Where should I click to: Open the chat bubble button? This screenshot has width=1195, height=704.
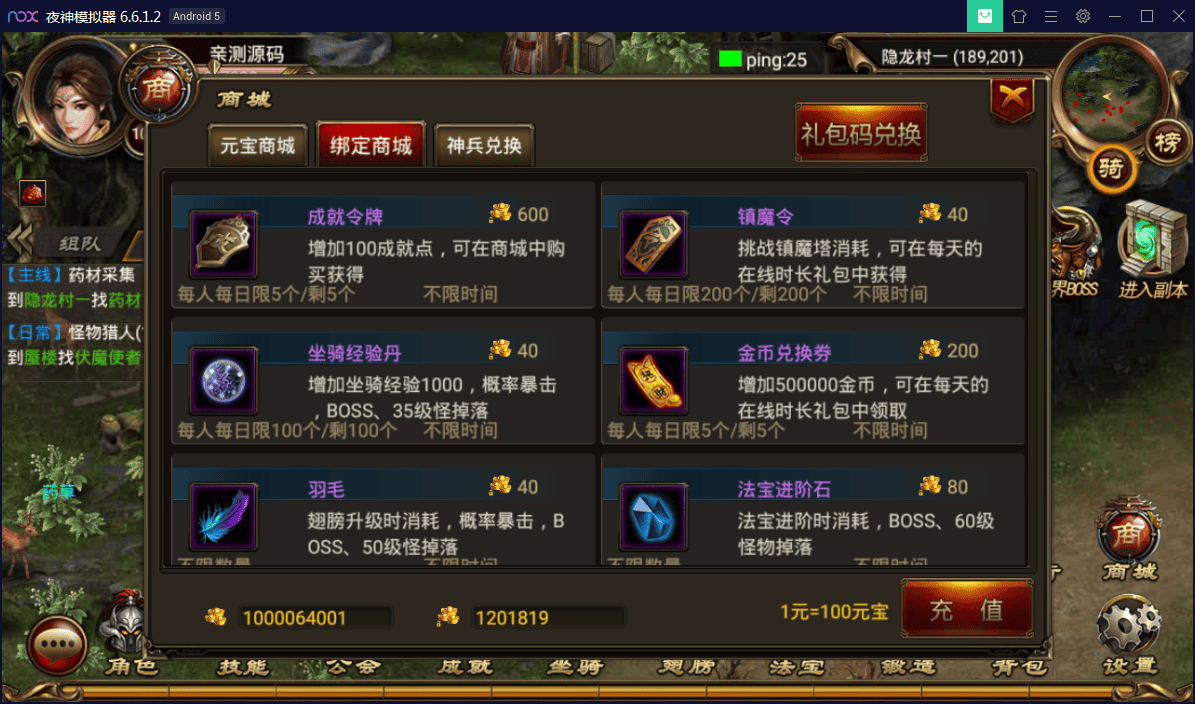57,645
